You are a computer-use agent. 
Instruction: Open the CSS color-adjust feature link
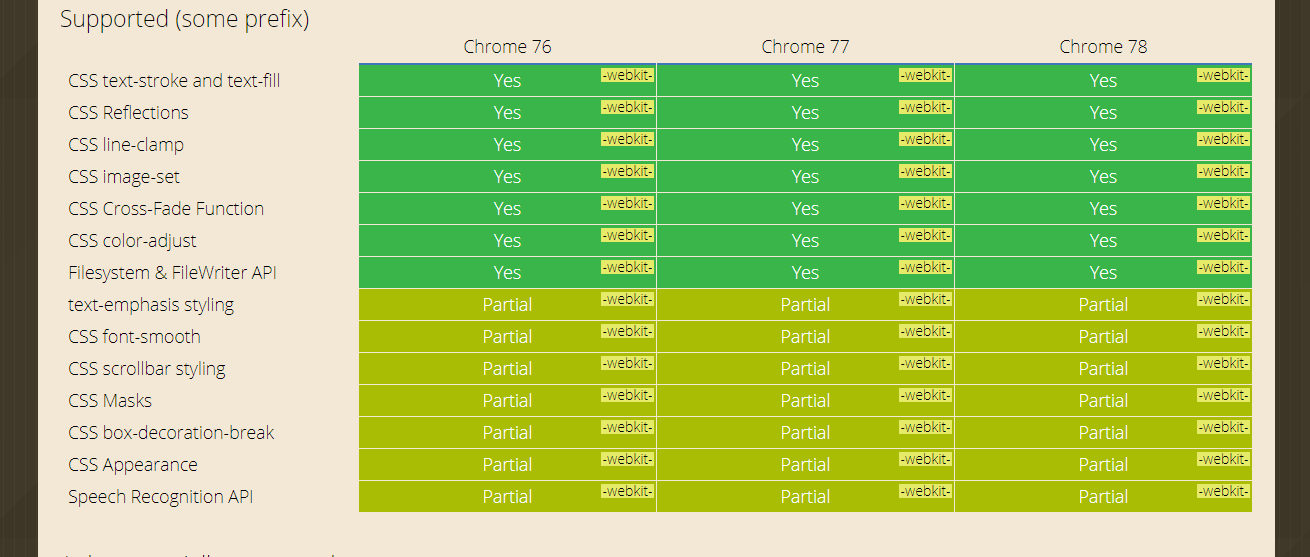click(x=132, y=241)
